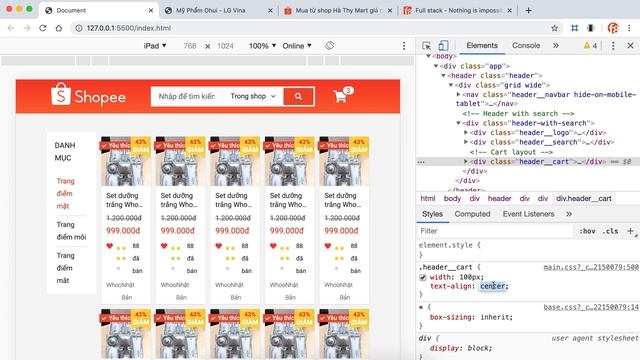Bookmark this page with the star icon
Image resolution: width=640 pixels, height=360 pixels.
tap(554, 28)
